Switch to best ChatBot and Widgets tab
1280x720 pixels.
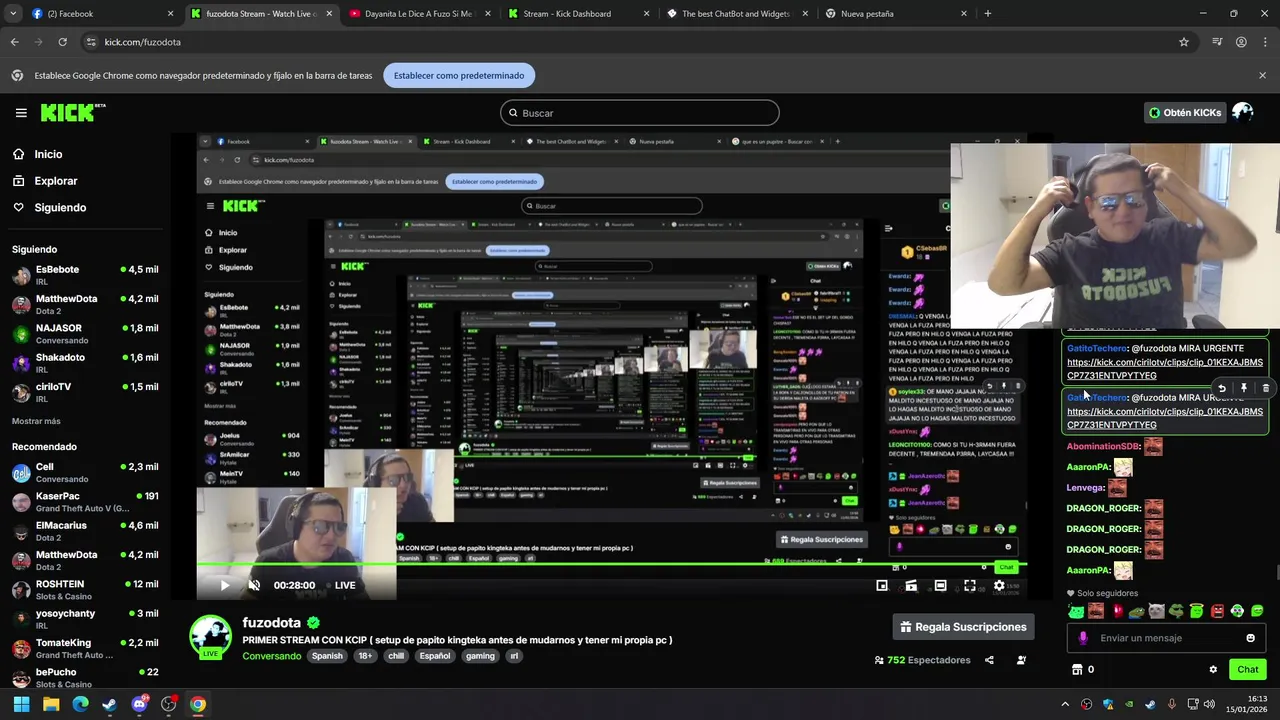pos(737,14)
